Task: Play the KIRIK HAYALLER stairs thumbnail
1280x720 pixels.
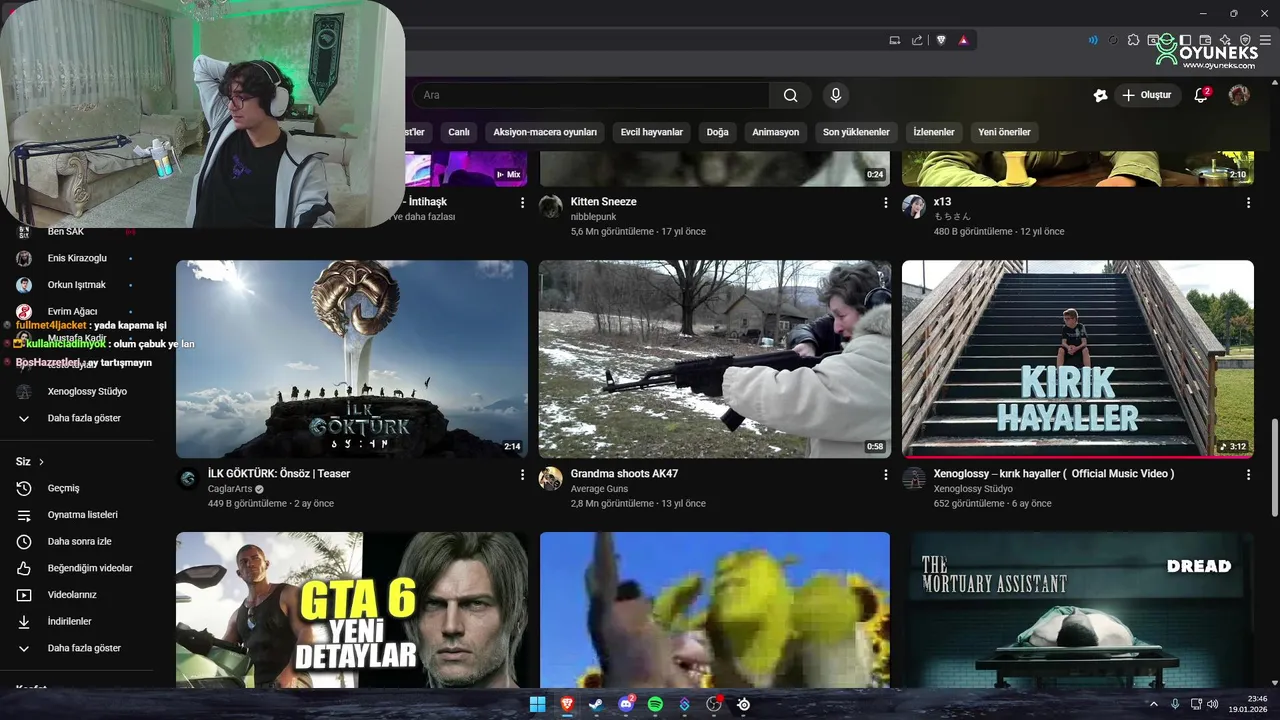Action: (x=1078, y=359)
